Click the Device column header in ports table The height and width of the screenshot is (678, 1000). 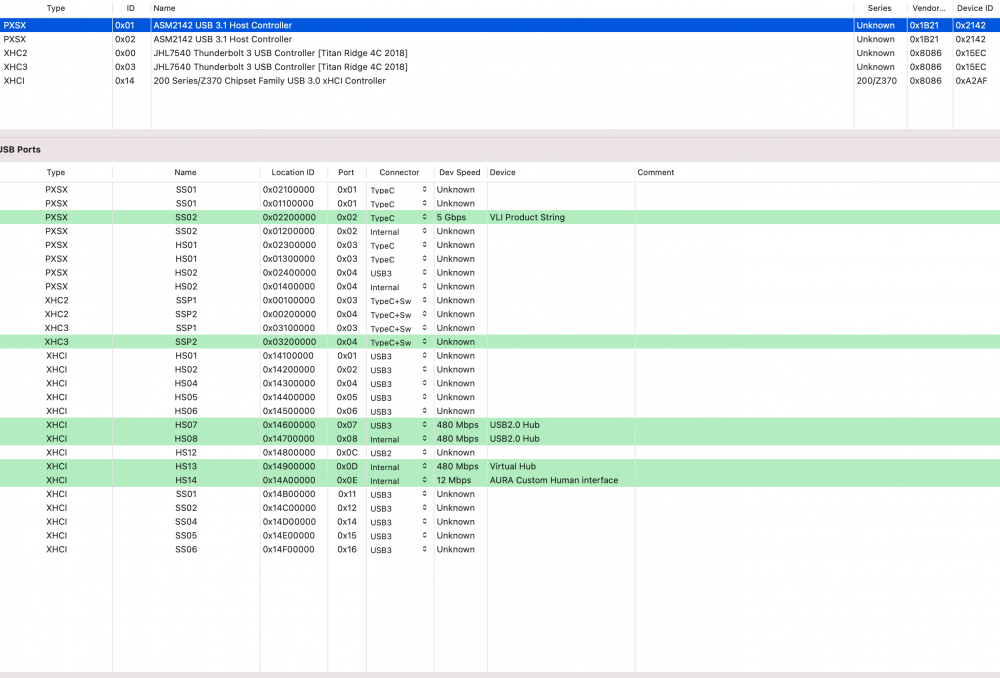point(503,172)
